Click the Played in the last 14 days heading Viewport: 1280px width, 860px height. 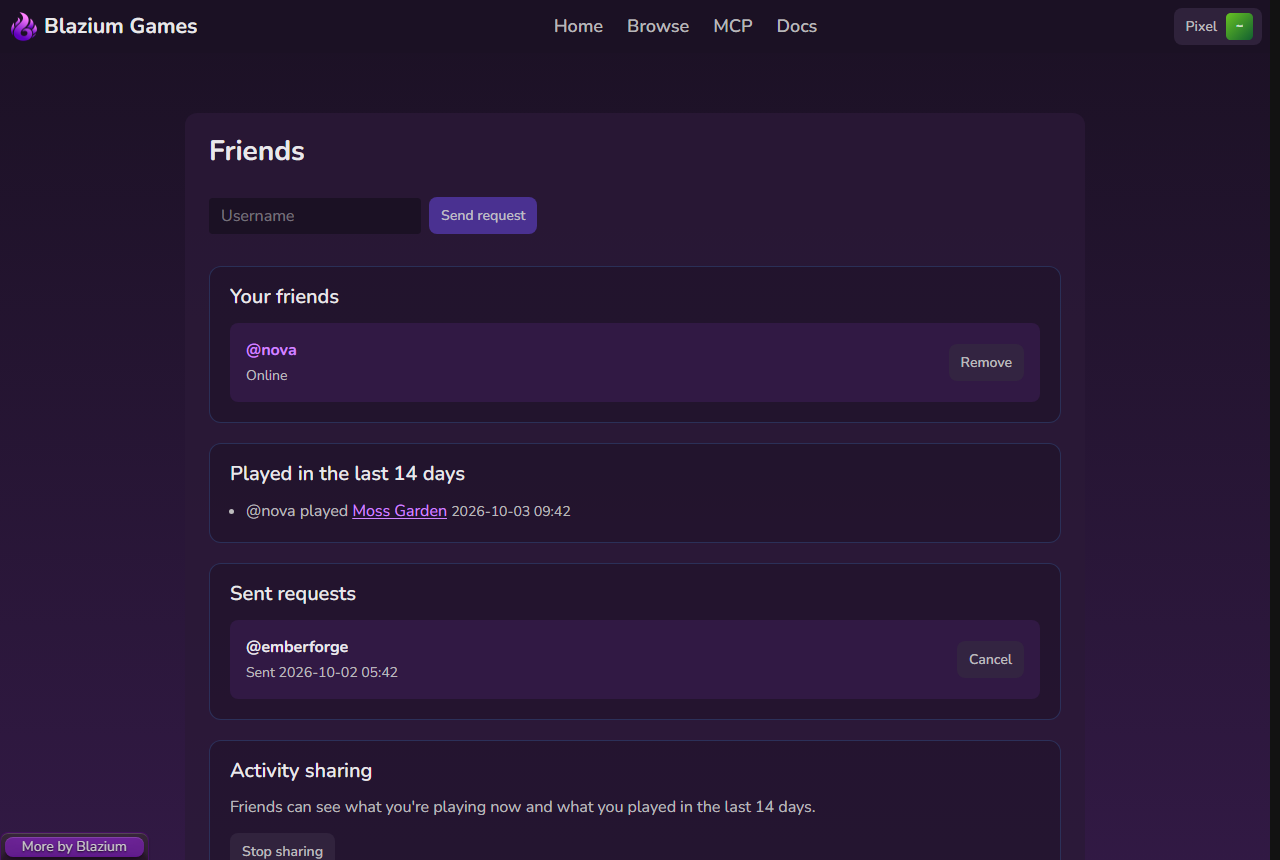tap(347, 474)
